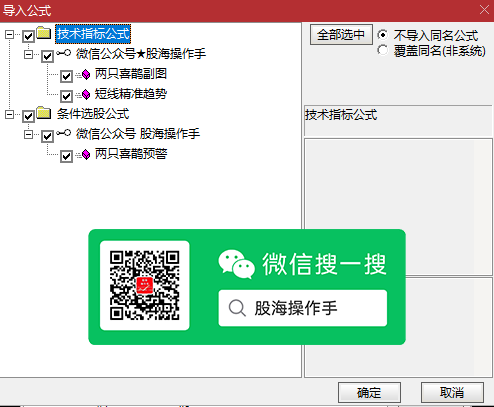Close the 导入公式 dialog
Screen dimensions: 494x407
pos(484,10)
